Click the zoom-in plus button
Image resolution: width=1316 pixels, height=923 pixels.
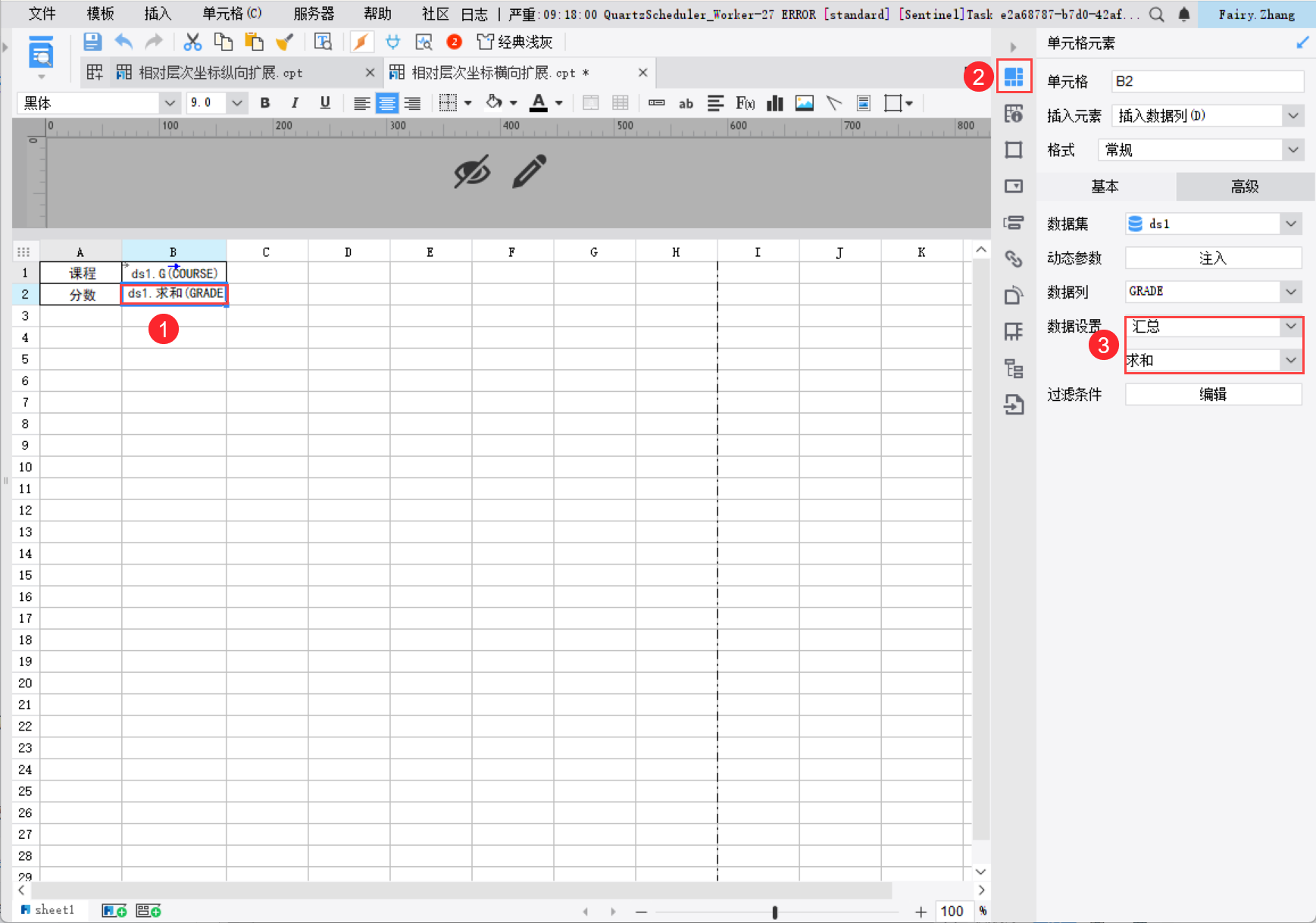point(921,912)
